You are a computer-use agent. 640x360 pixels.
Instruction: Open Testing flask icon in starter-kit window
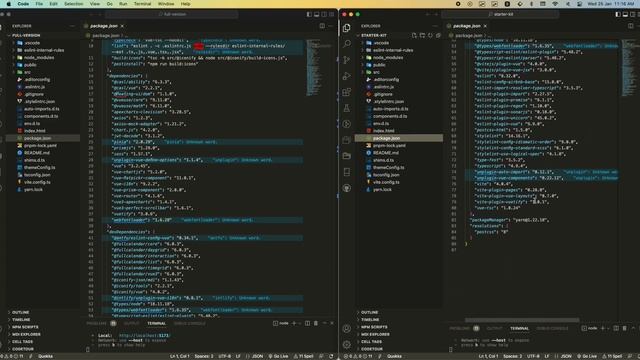347,108
